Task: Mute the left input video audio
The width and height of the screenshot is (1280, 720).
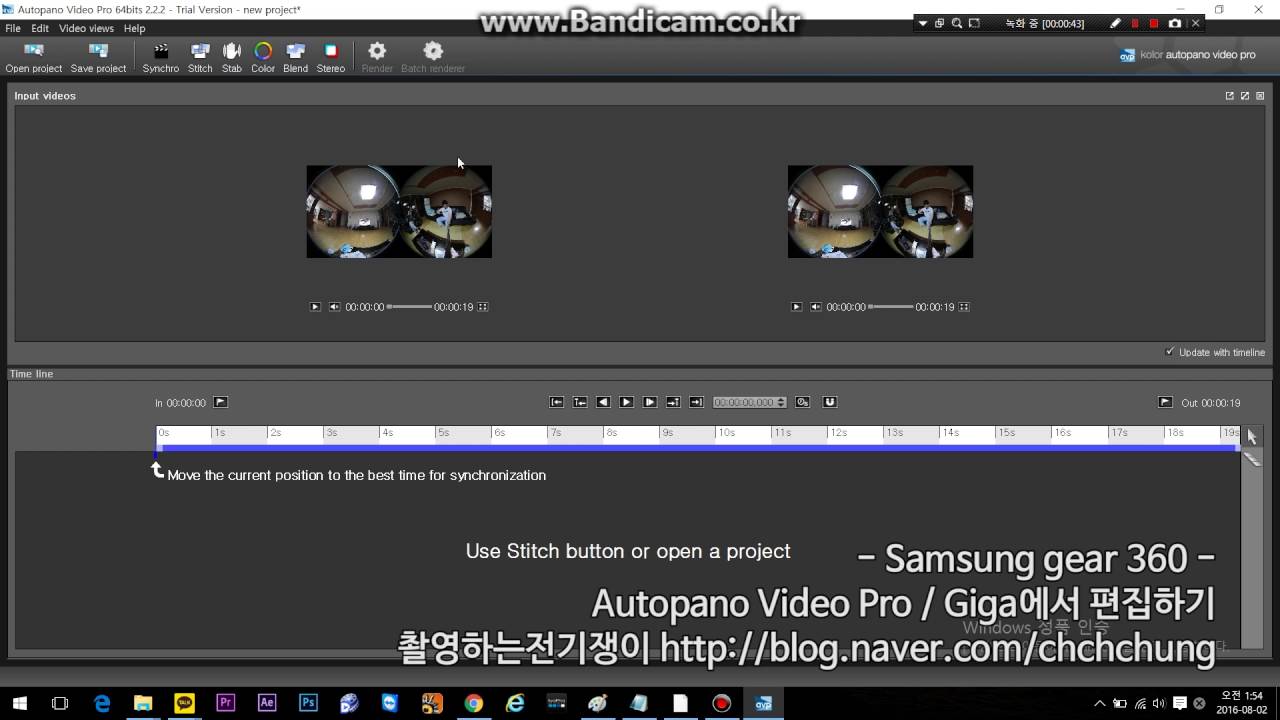Action: point(334,307)
